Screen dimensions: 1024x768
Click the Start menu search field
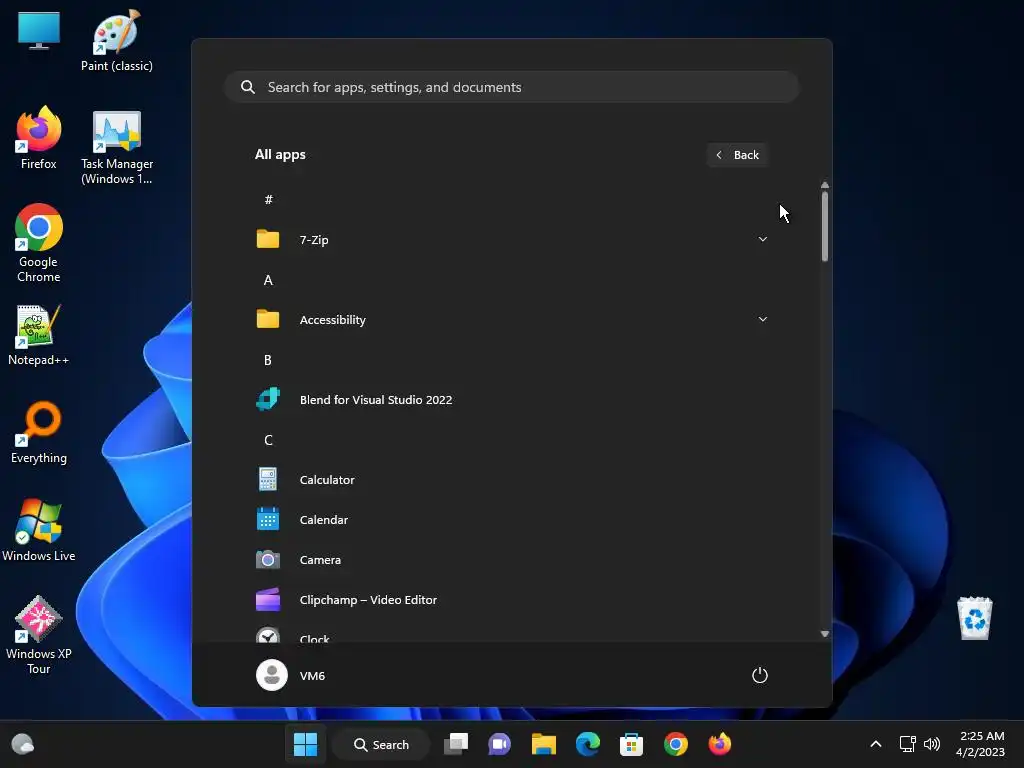pos(512,87)
